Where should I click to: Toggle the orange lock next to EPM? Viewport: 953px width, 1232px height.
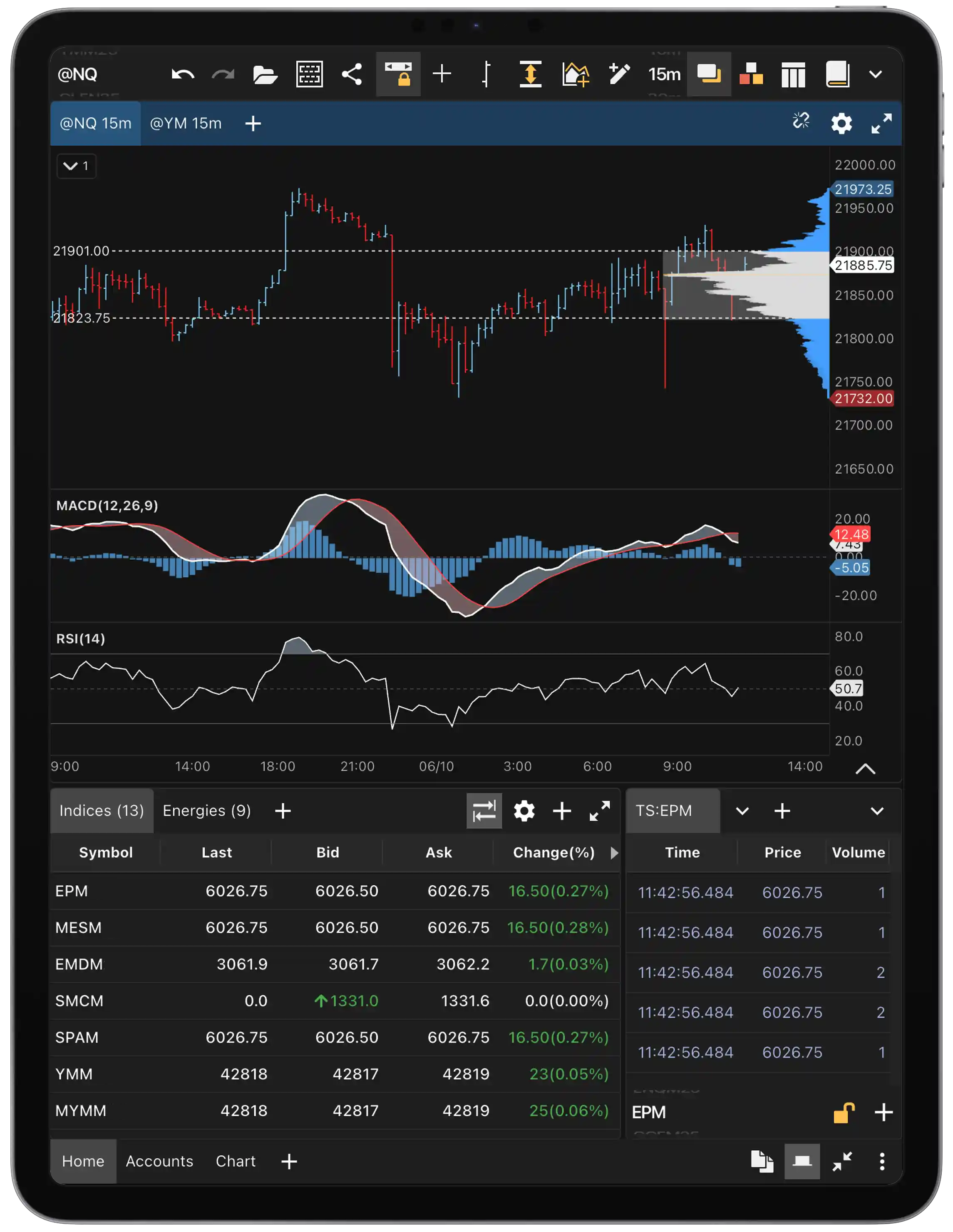point(844,1113)
